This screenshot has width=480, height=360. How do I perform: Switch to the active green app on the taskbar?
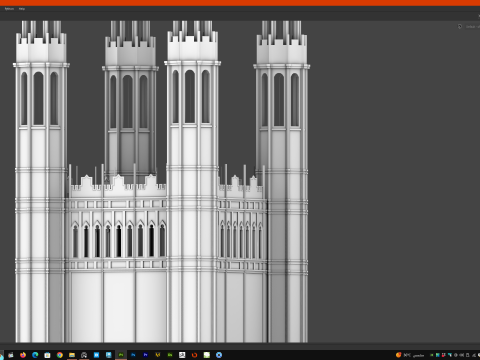[121, 355]
